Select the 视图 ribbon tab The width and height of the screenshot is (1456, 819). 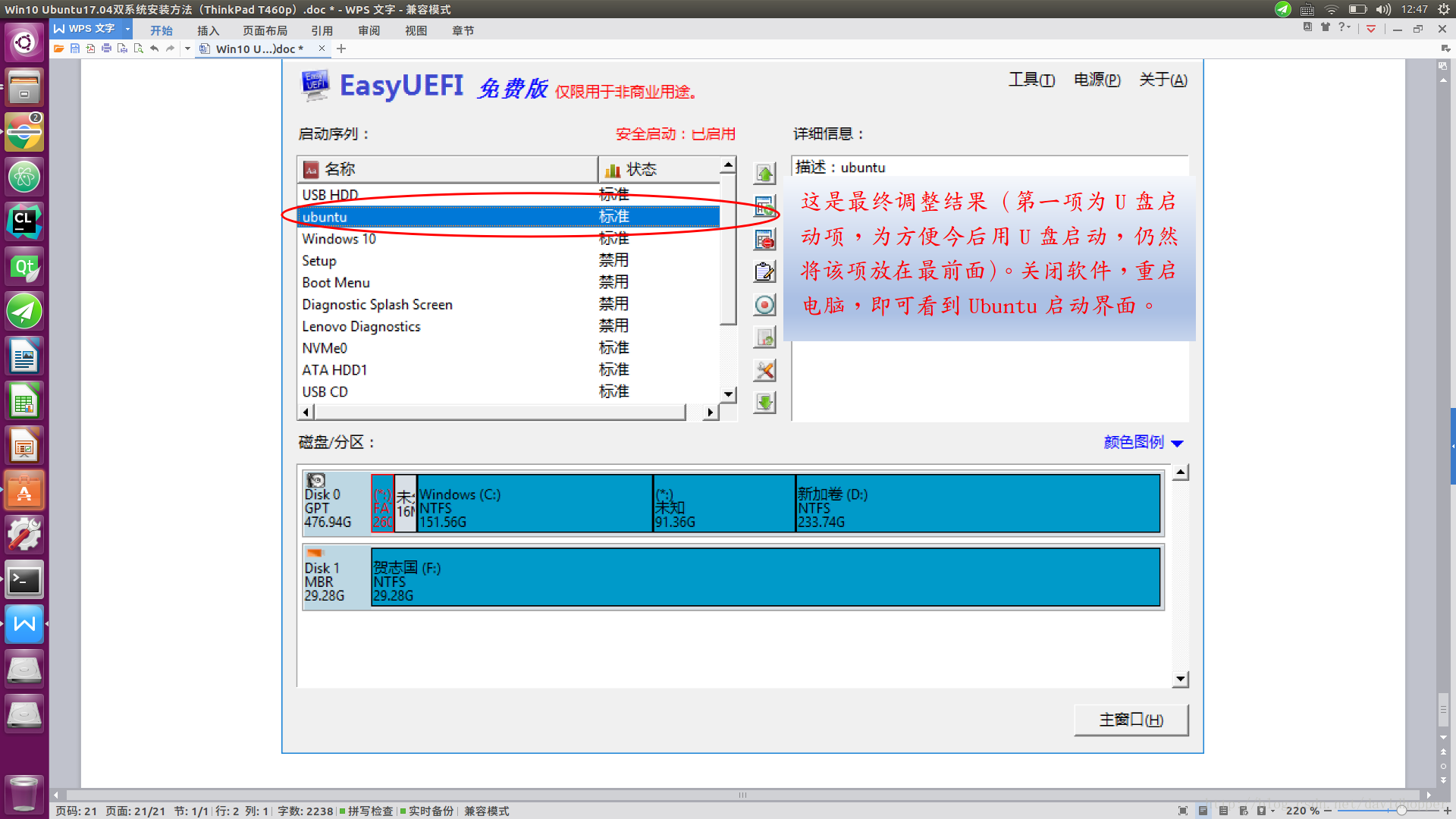click(x=416, y=30)
